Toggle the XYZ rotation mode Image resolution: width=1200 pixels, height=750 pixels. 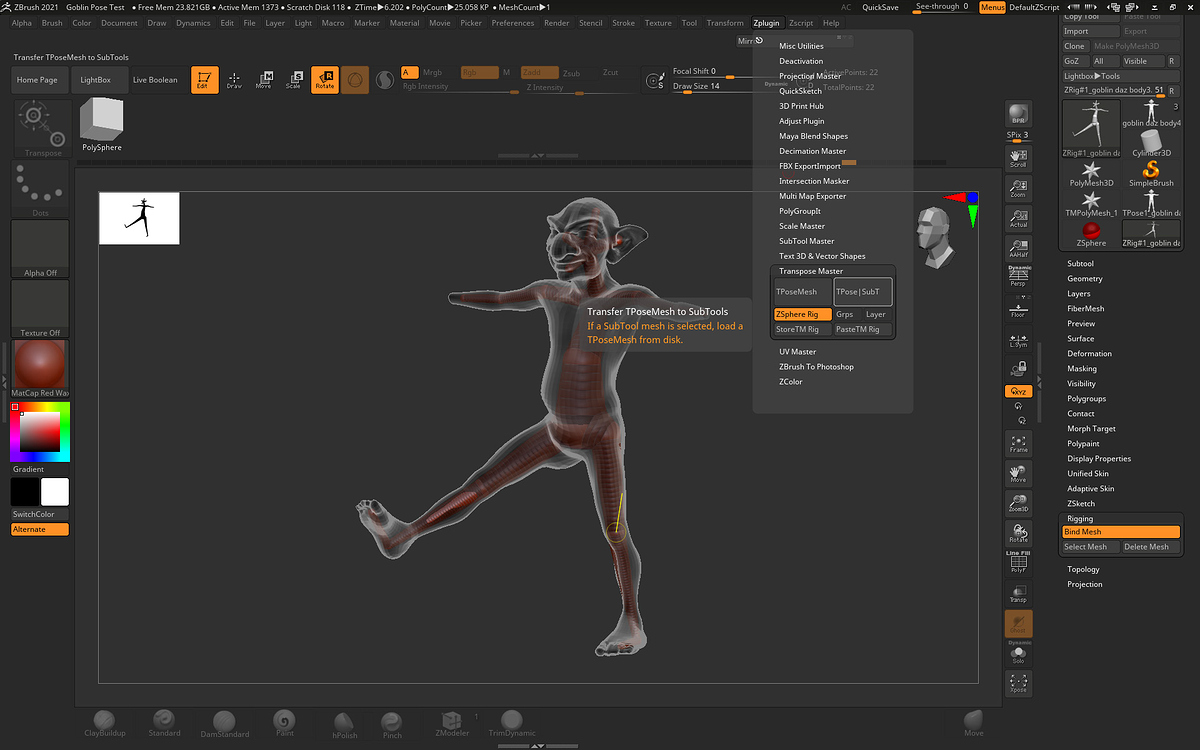[x=1018, y=391]
